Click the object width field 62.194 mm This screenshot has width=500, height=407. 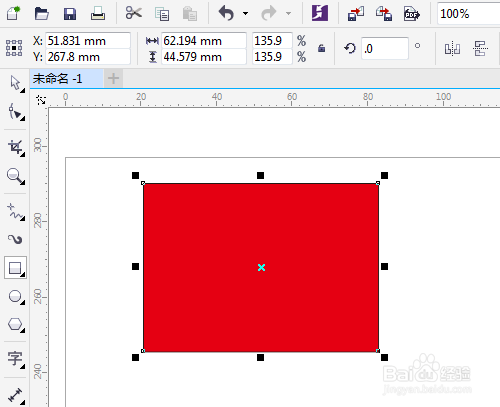point(204,41)
